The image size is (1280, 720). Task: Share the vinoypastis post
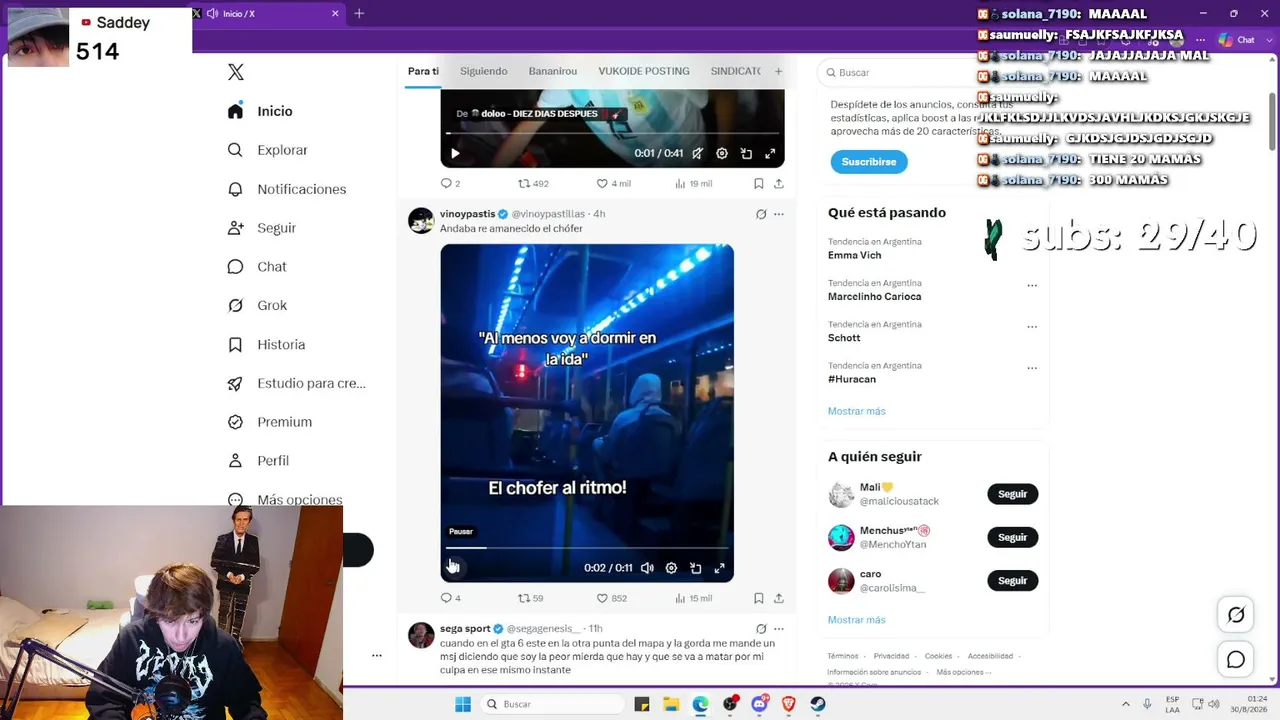pyautogui.click(x=779, y=598)
